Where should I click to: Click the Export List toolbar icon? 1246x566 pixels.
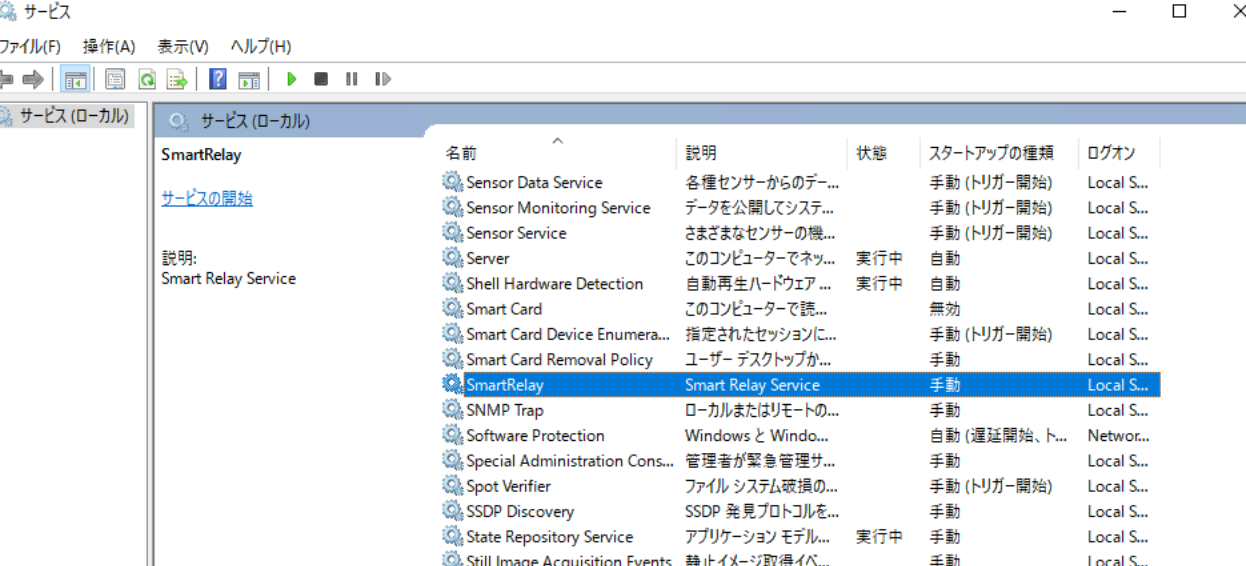tap(177, 79)
